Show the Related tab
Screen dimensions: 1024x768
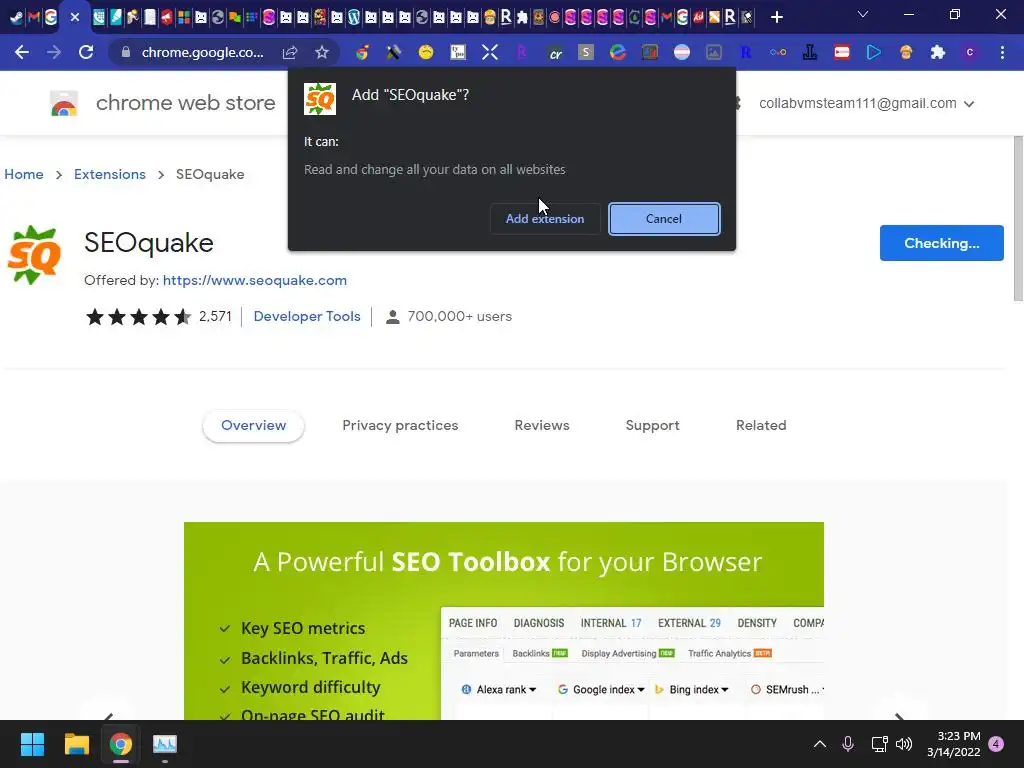tap(761, 425)
